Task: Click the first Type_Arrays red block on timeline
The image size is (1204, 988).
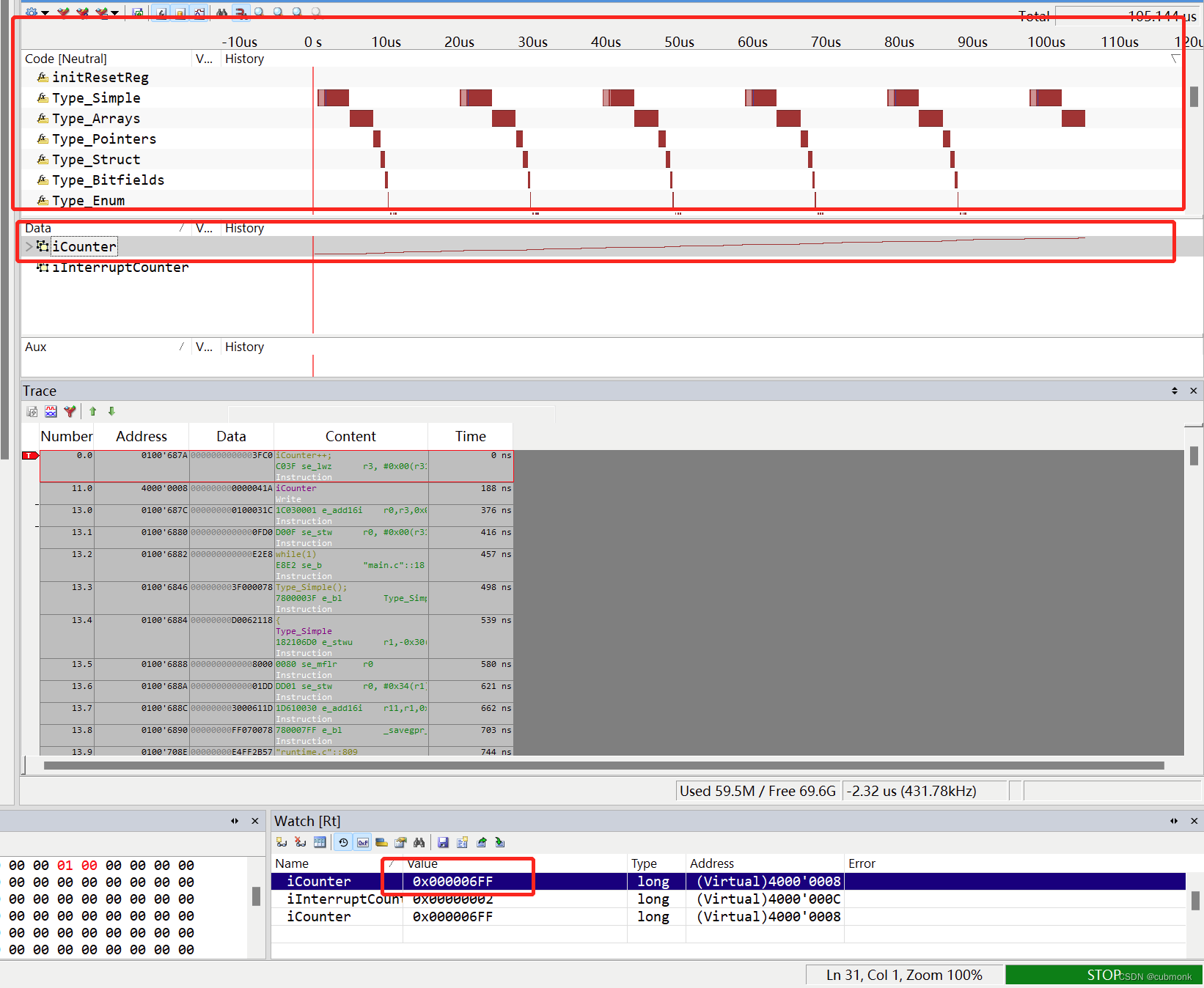Action: click(361, 118)
